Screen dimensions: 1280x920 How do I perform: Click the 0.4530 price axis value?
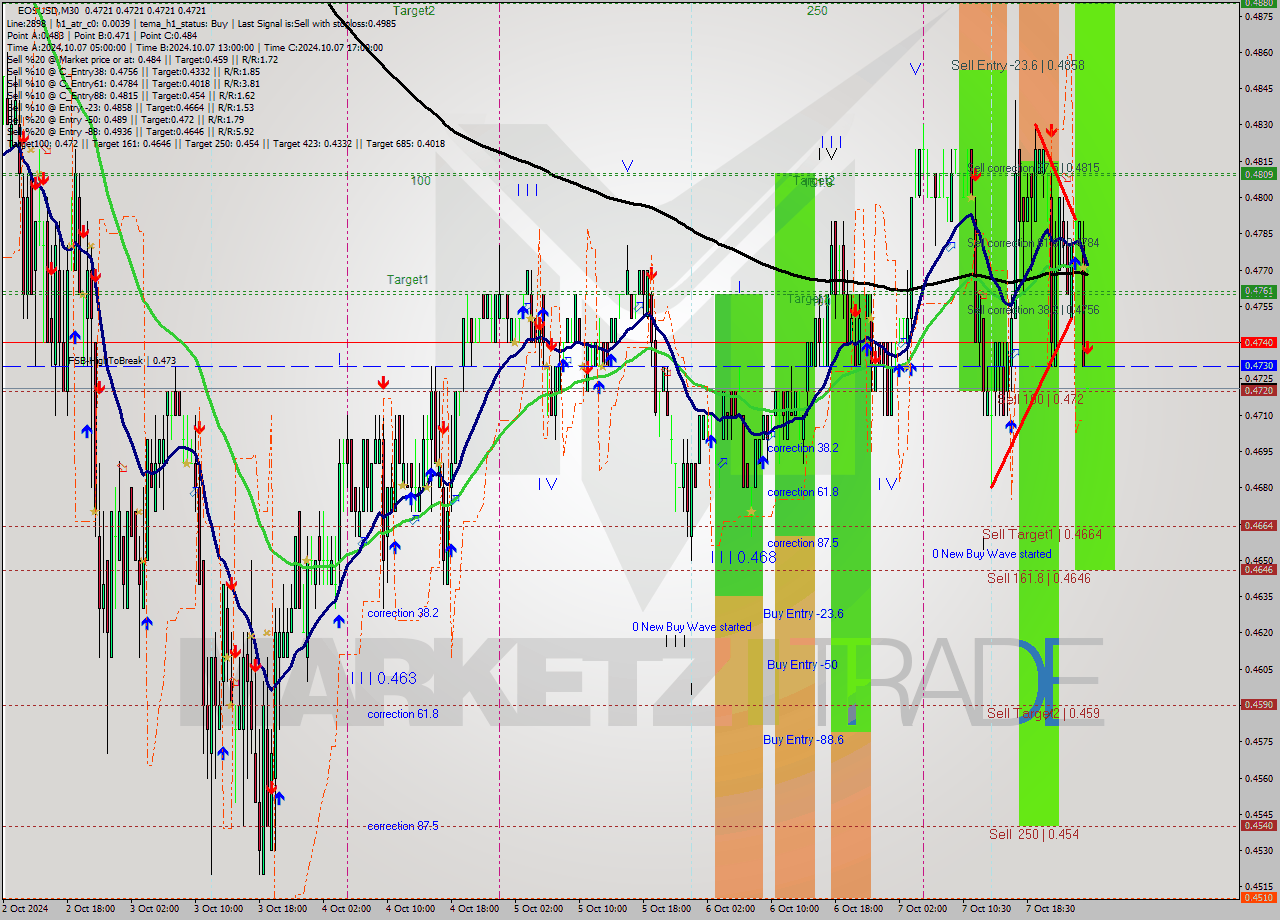[1258, 850]
